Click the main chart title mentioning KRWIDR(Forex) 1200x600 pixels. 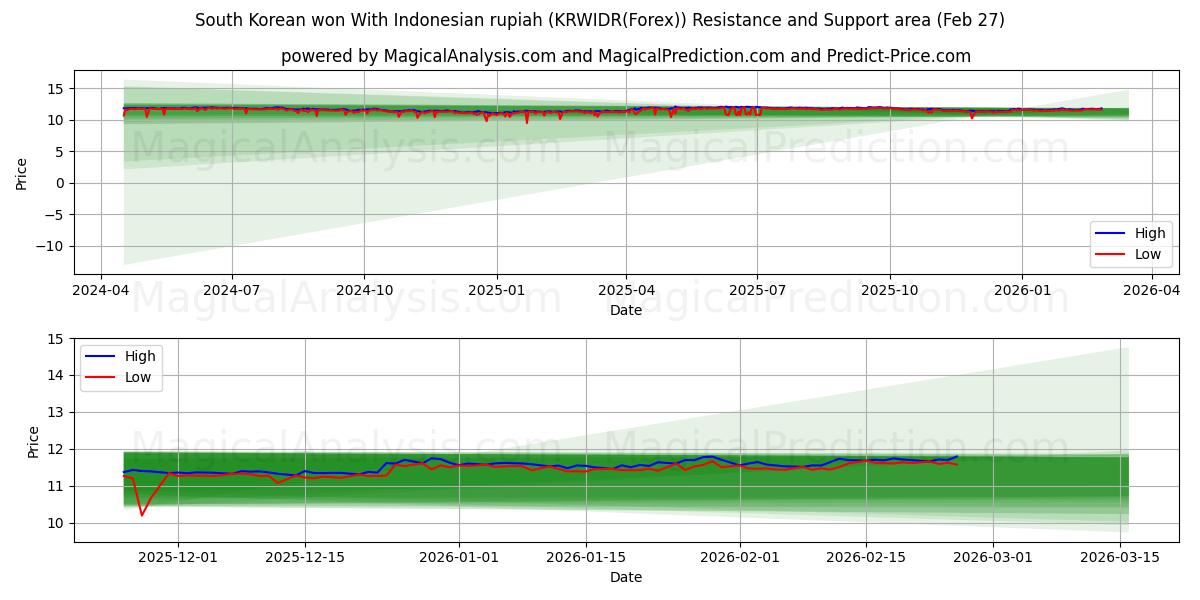coord(600,20)
